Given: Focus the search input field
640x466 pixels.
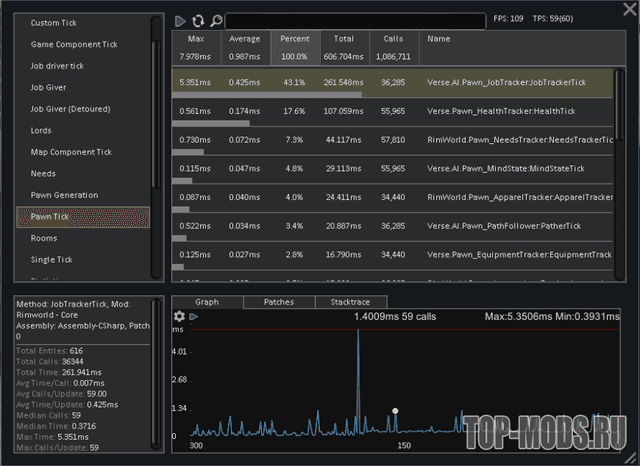Looking at the screenshot, I should [356, 21].
